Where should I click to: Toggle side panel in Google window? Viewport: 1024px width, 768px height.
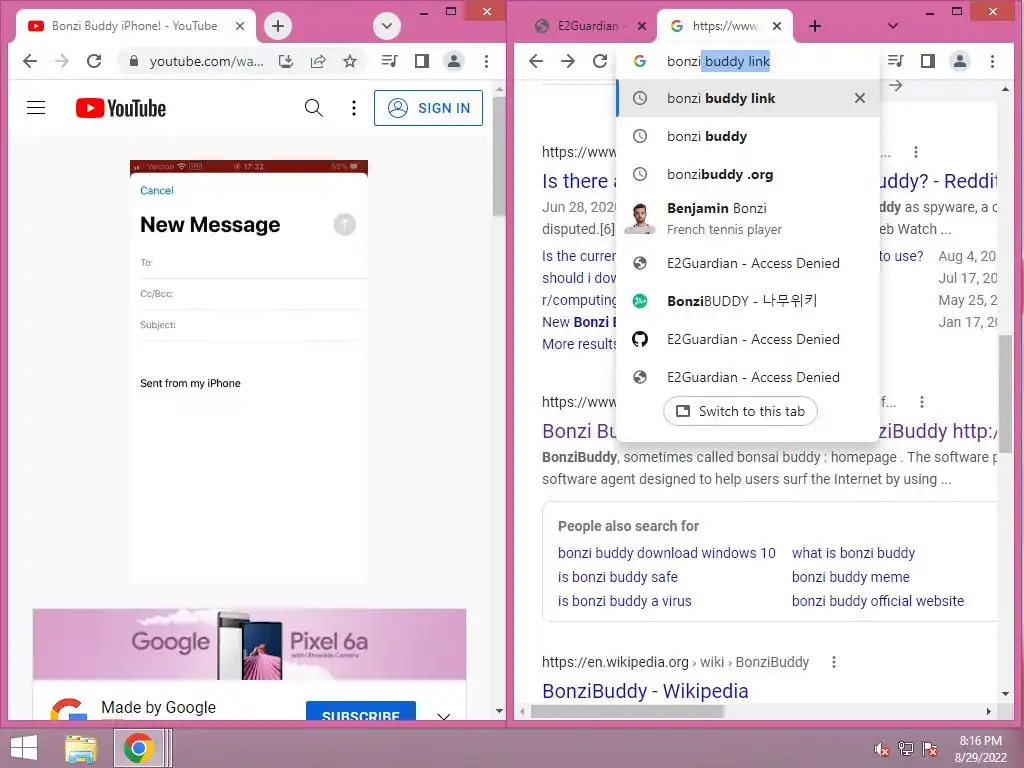927,61
